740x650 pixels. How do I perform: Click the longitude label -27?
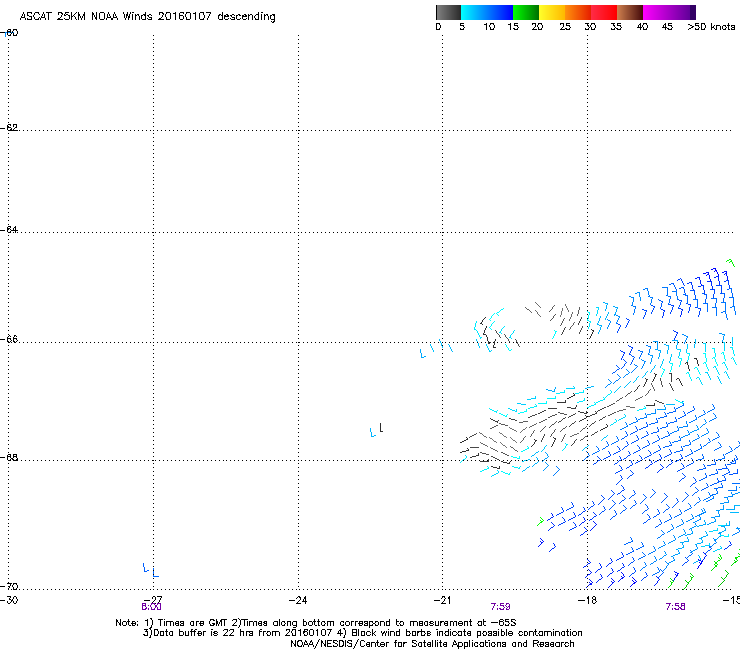(x=153, y=599)
